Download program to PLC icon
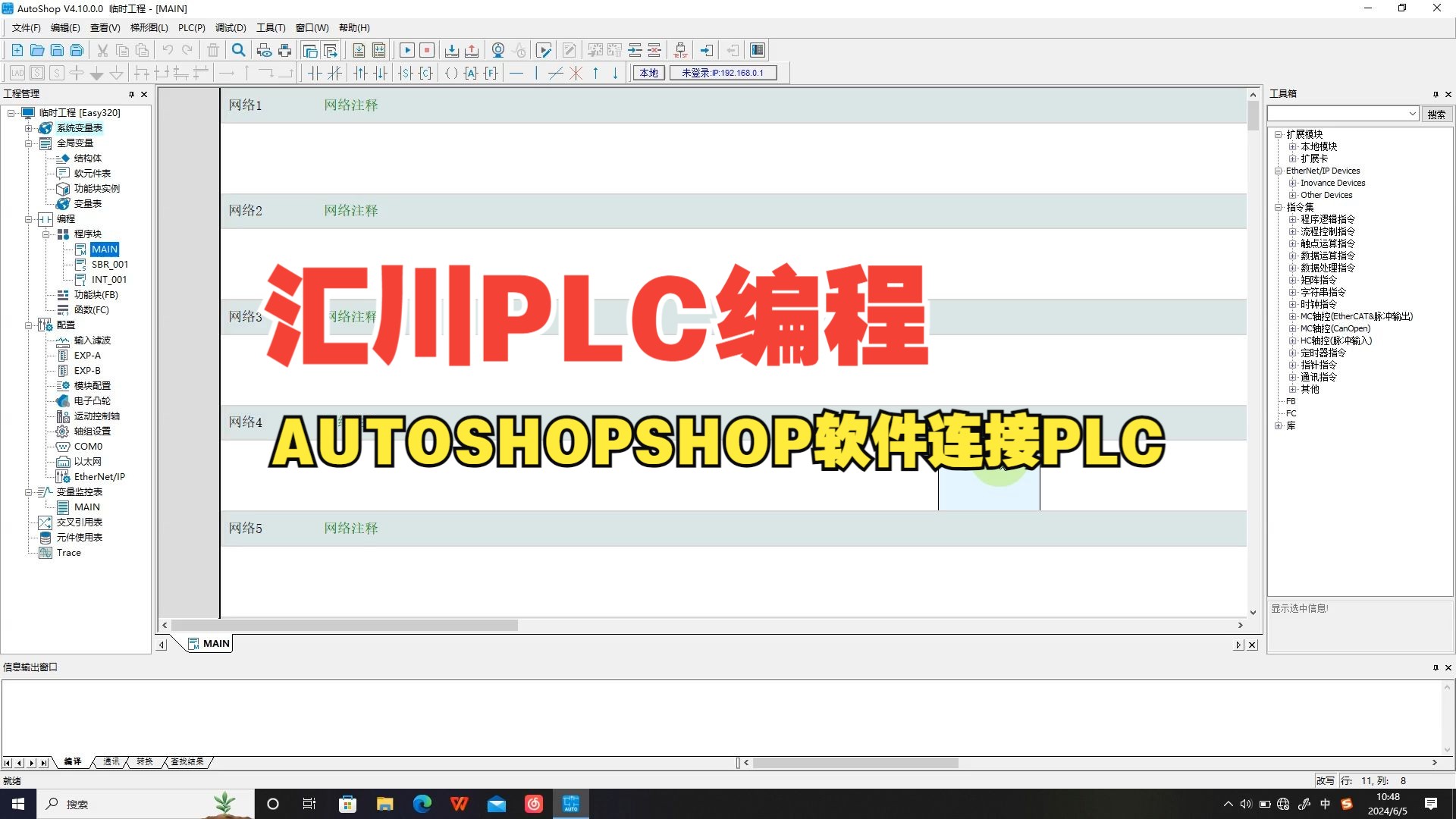 tap(452, 50)
